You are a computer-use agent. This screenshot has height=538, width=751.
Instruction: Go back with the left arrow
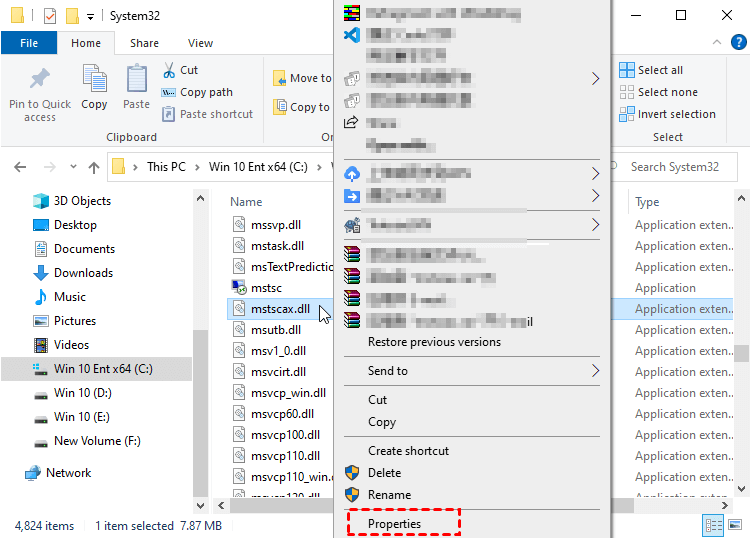point(20,167)
